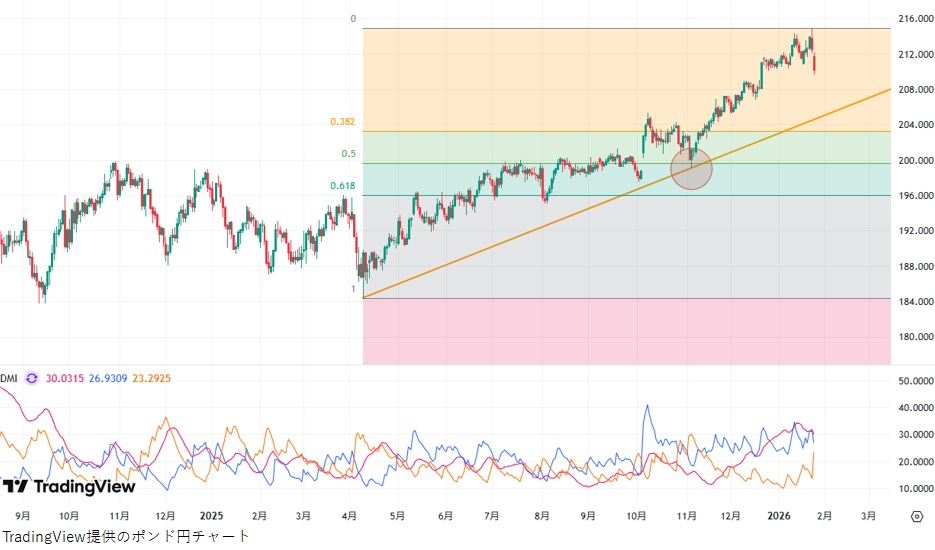Image resolution: width=935 pixels, height=550 pixels.
Task: Select the 0.5 Fibonacci level label
Action: tap(349, 154)
